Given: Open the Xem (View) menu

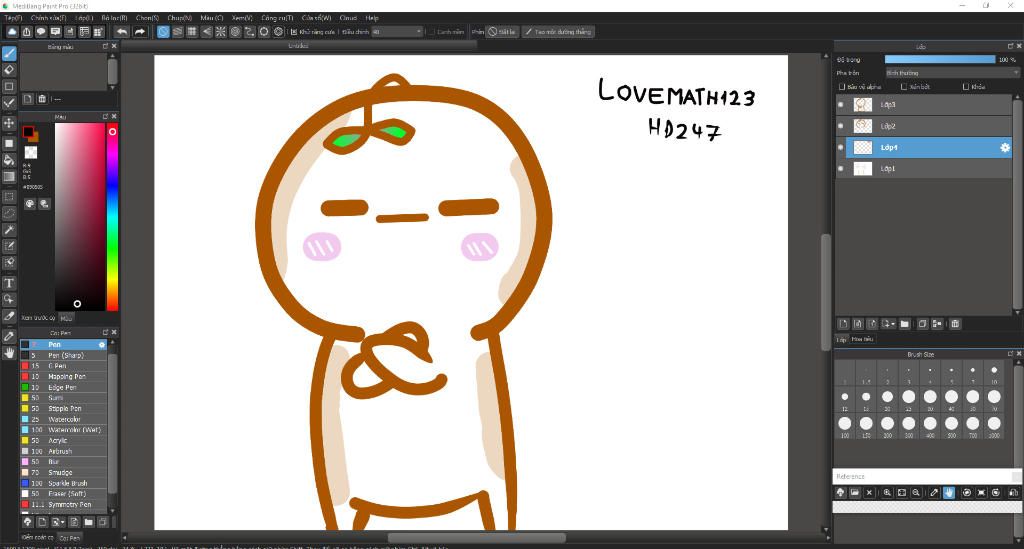Looking at the screenshot, I should tap(242, 18).
